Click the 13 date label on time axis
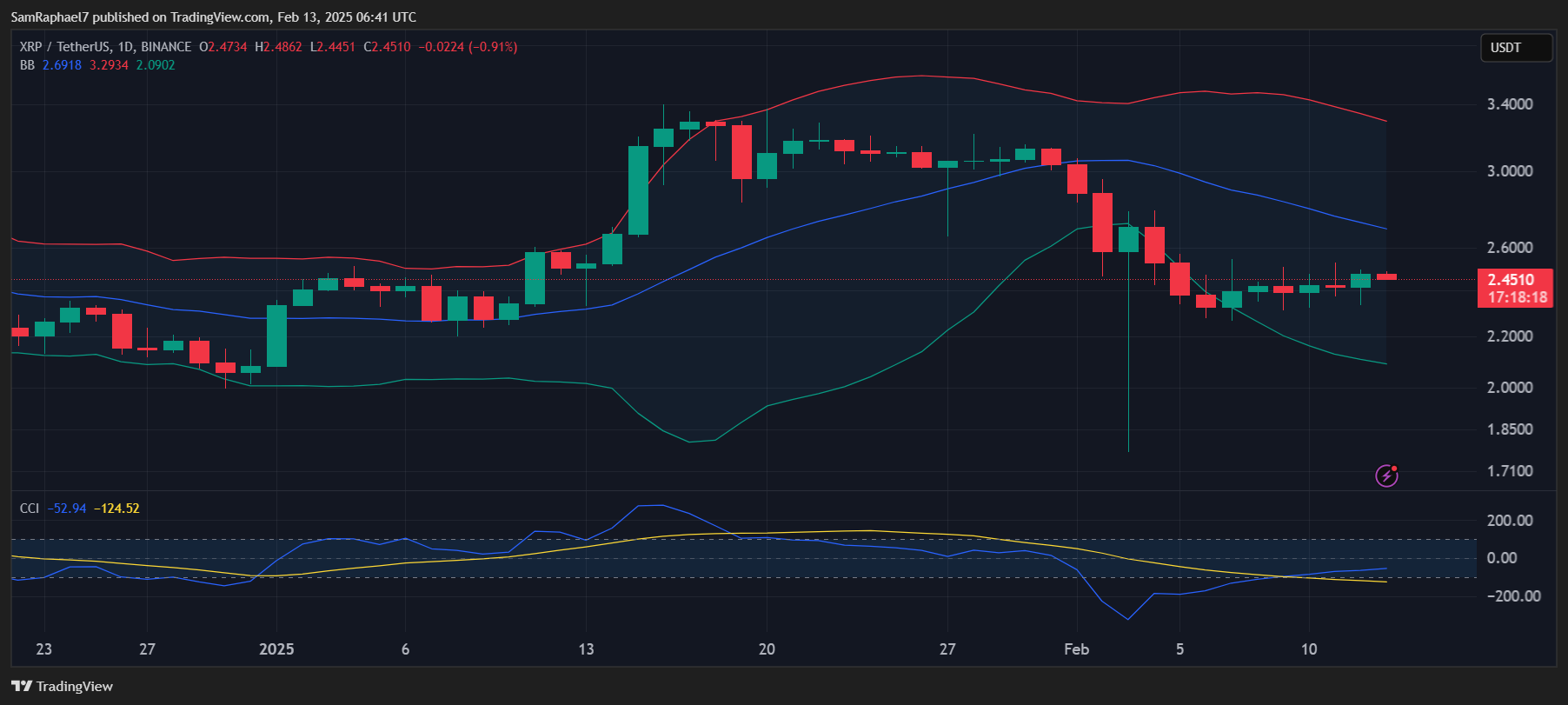 (x=586, y=649)
